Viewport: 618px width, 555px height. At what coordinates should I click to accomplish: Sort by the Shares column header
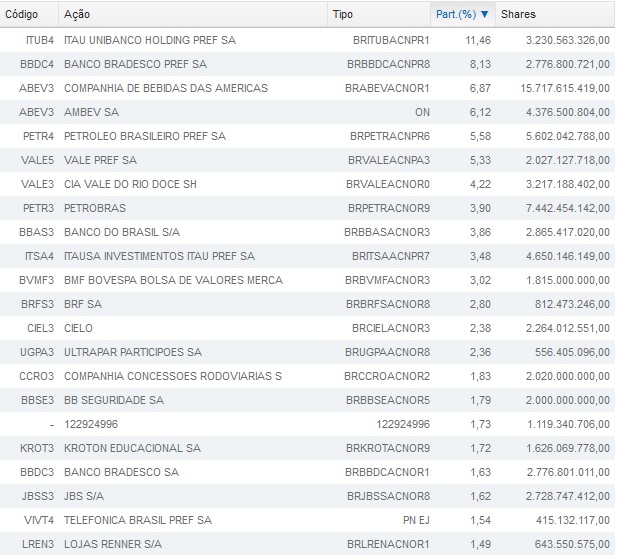point(518,14)
